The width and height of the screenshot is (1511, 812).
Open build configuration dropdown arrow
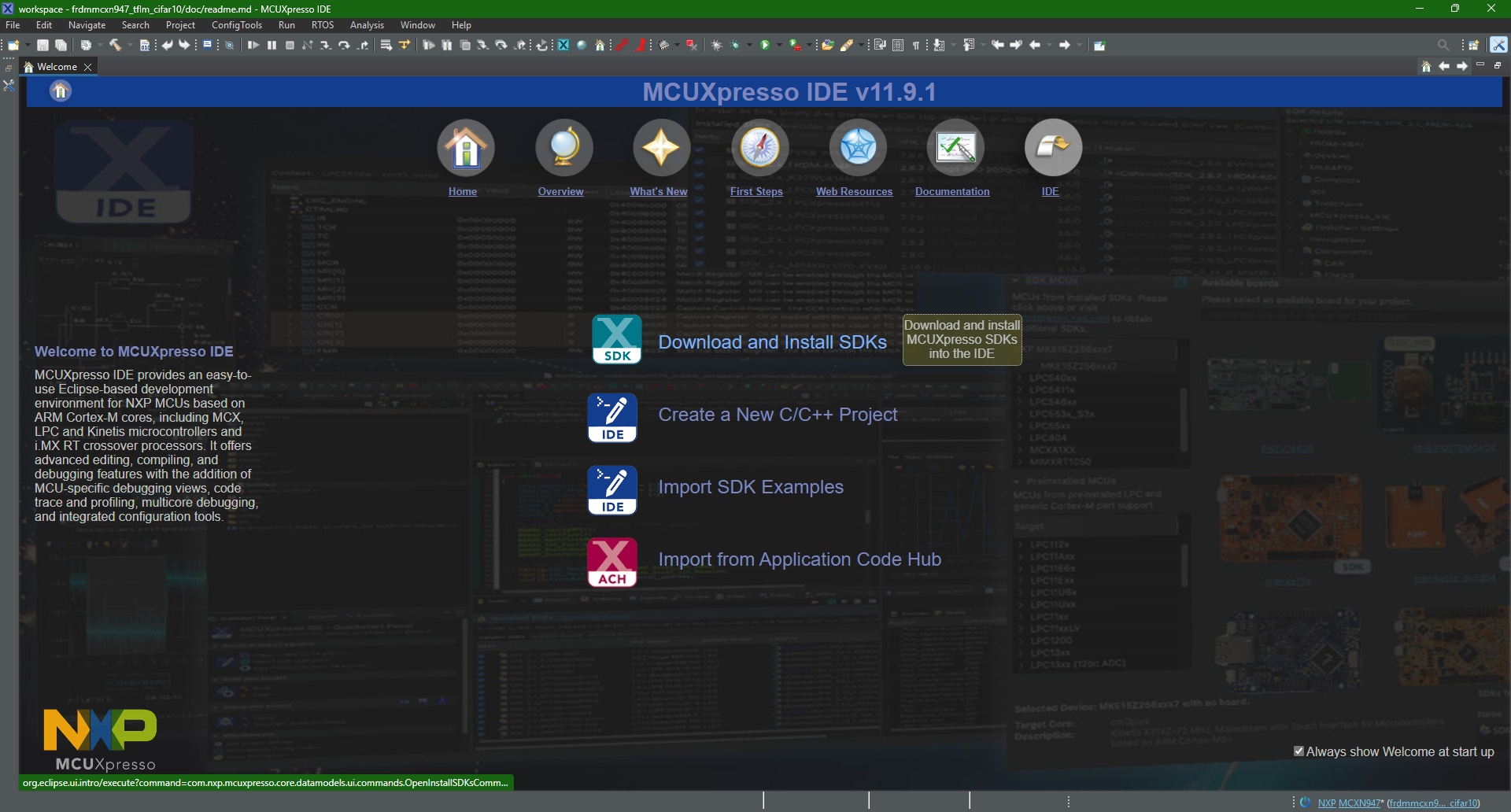pos(100,45)
